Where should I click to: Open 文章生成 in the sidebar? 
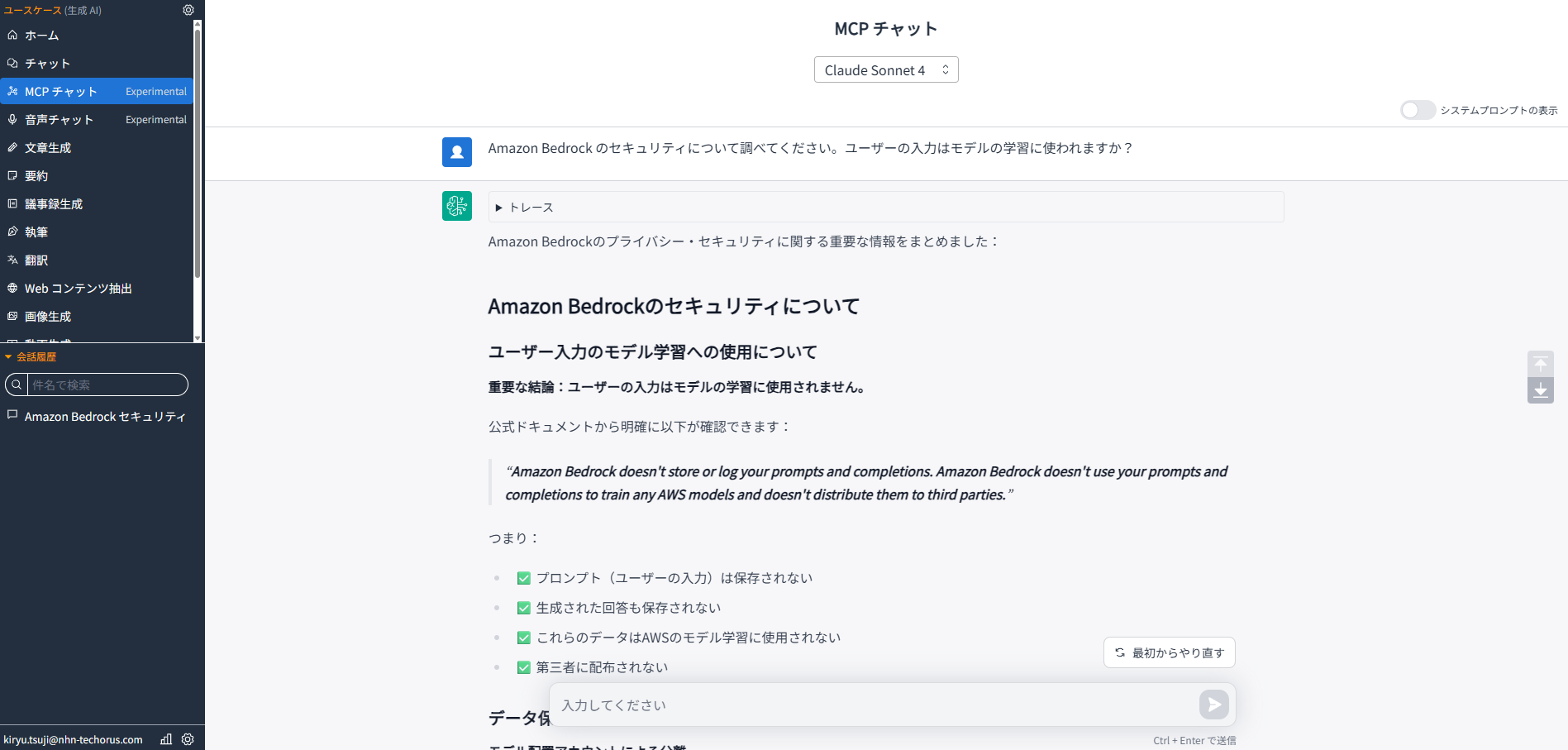click(97, 147)
